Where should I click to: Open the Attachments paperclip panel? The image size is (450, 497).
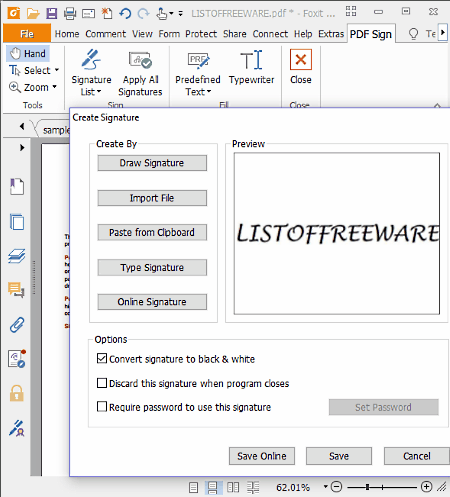[17, 325]
